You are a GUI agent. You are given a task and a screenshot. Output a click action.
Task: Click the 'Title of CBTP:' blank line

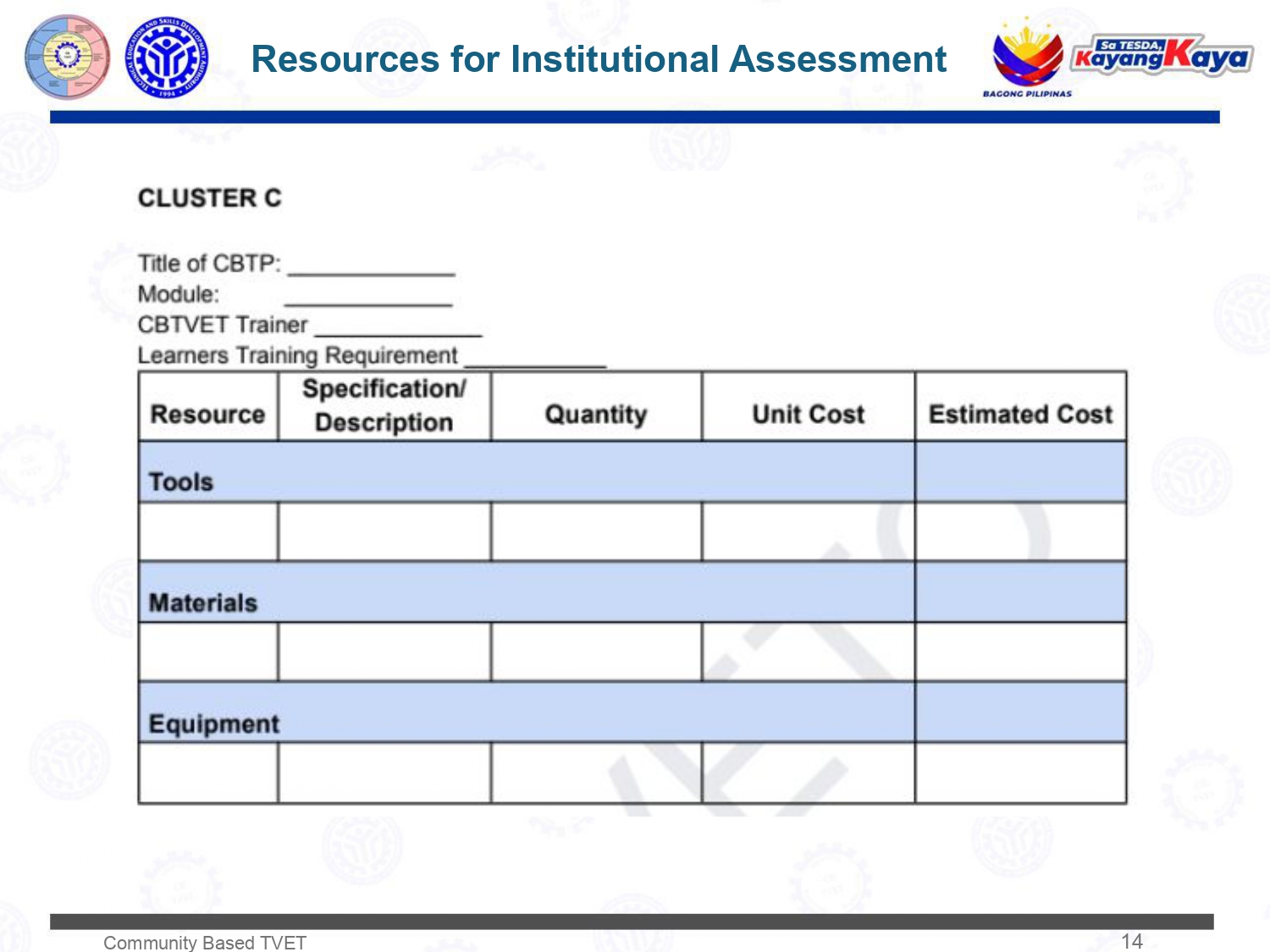(x=371, y=272)
